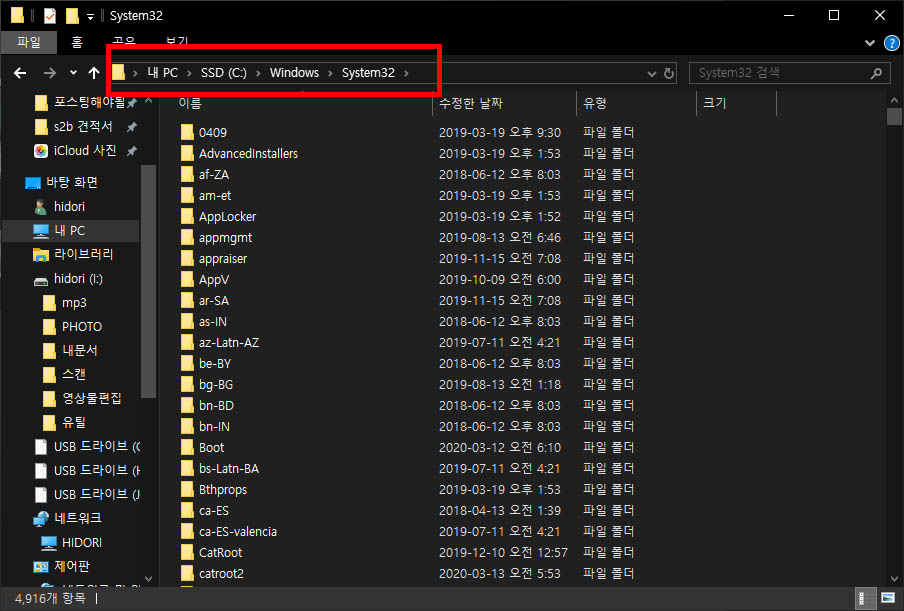904x611 pixels.
Task: Select SSD (C:) in address breadcrumb
Action: click(223, 73)
